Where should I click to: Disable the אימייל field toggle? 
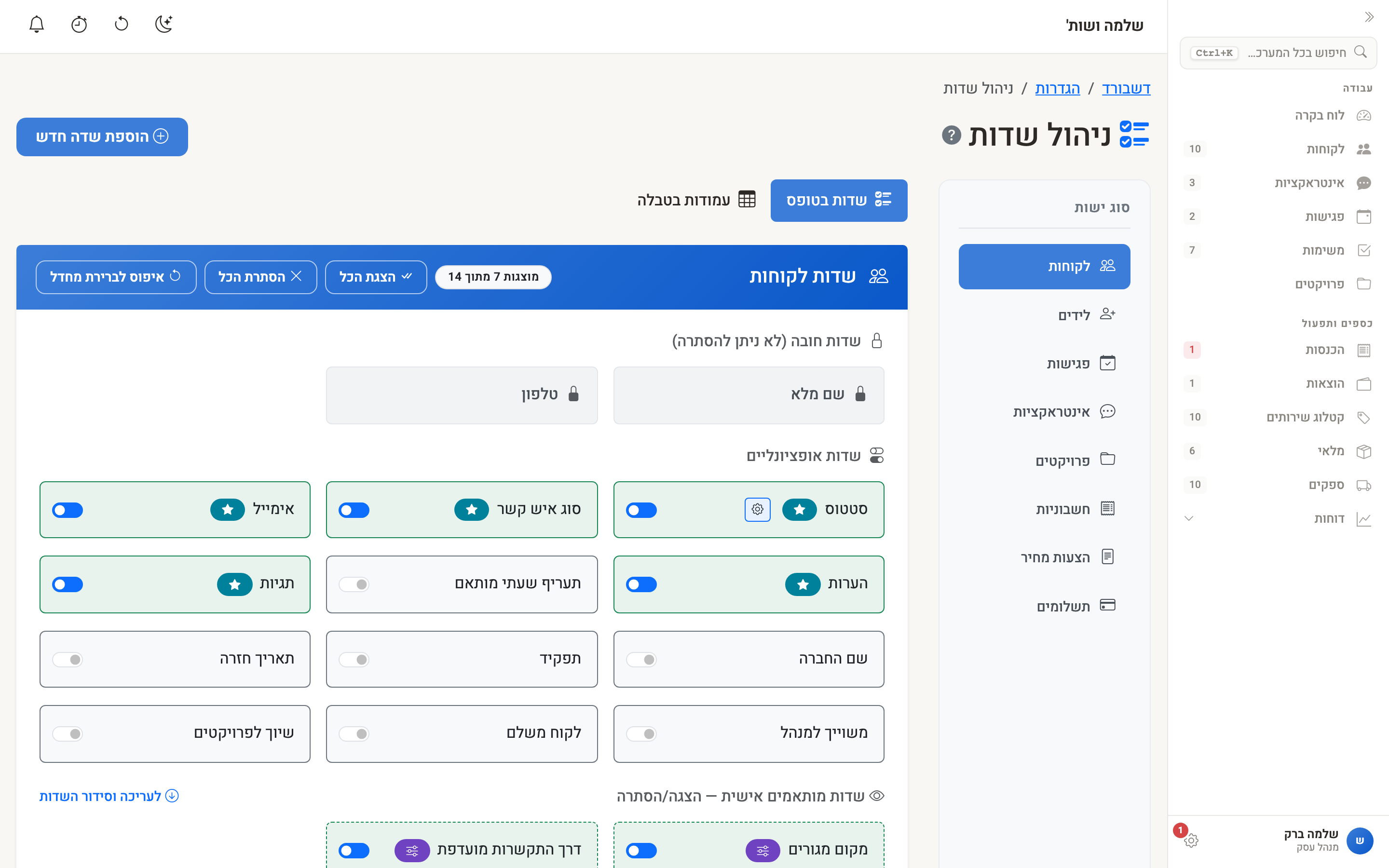(x=67, y=510)
